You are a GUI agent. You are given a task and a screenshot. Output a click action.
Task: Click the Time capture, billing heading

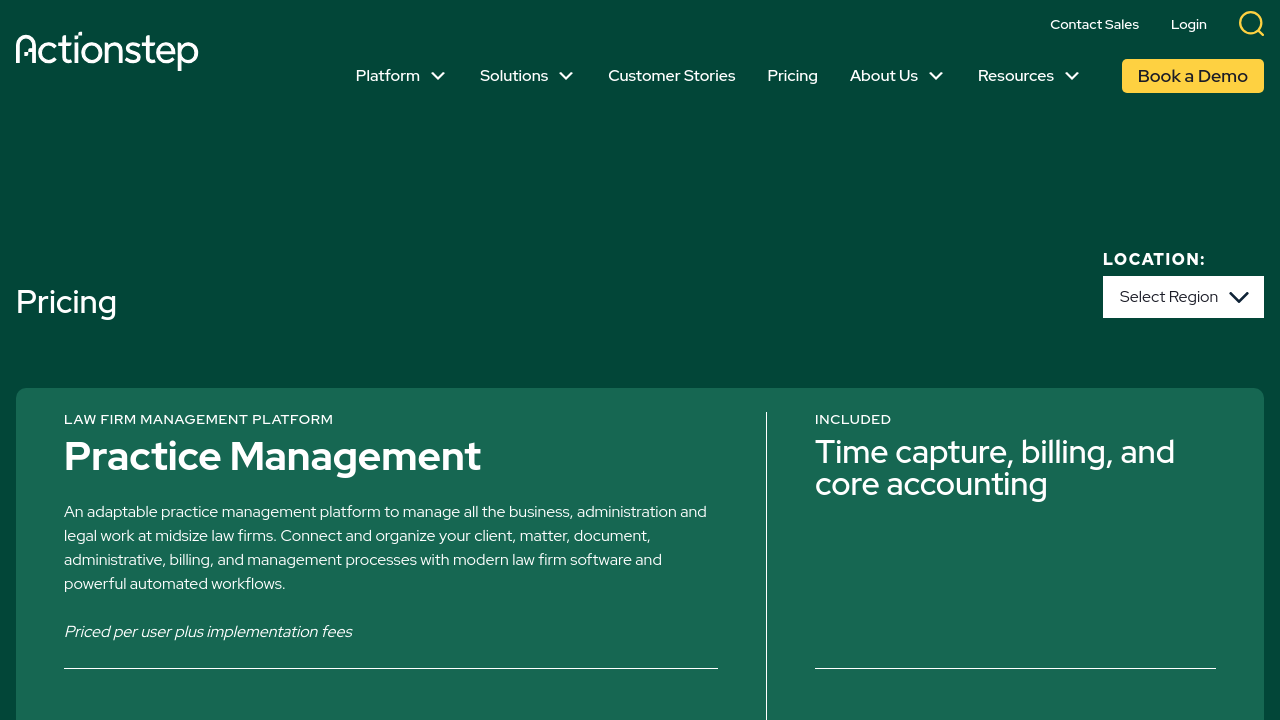994,468
